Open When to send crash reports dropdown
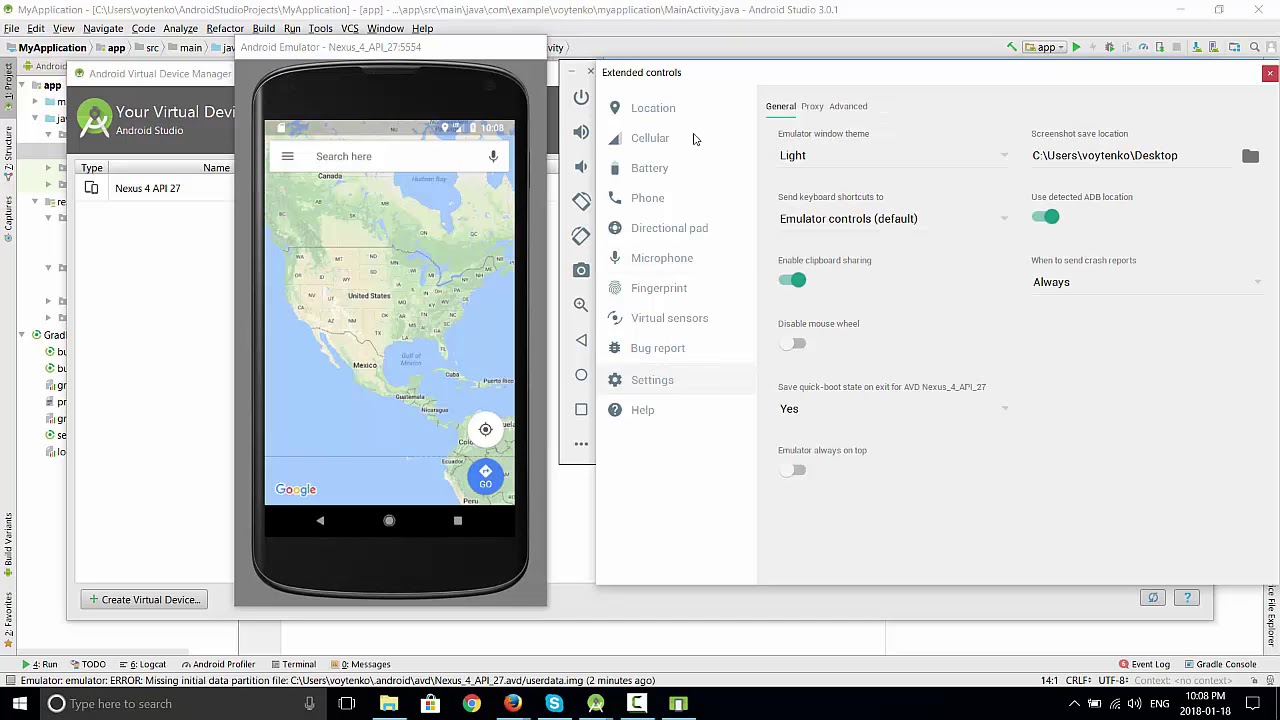Image resolution: width=1280 pixels, height=720 pixels. [1147, 282]
